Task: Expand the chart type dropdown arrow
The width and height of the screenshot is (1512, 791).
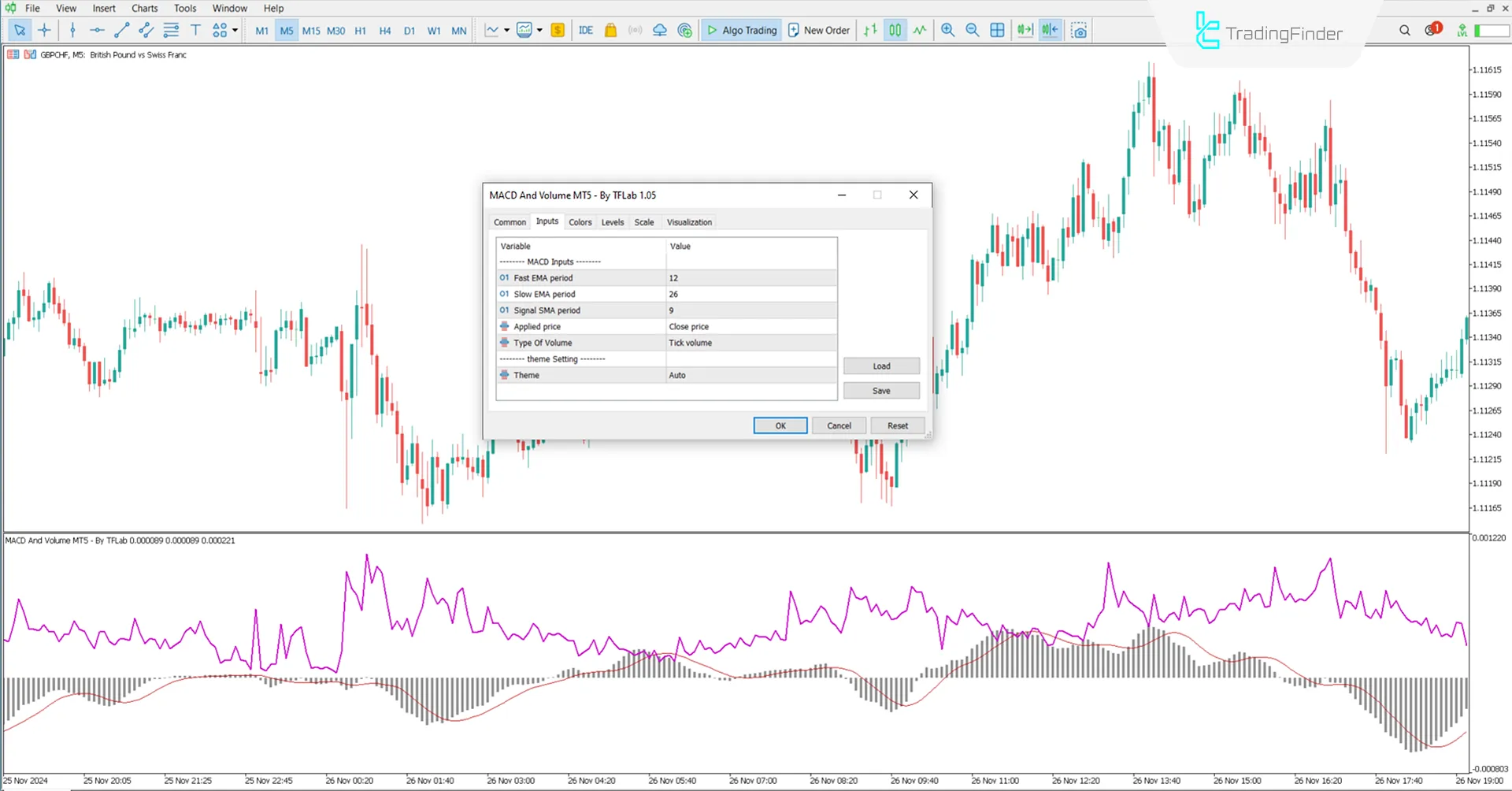Action: pyautogui.click(x=506, y=30)
